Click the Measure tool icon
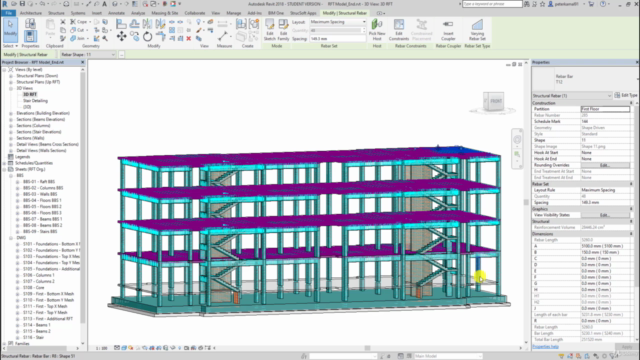The image size is (640, 360). pyautogui.click(x=223, y=36)
